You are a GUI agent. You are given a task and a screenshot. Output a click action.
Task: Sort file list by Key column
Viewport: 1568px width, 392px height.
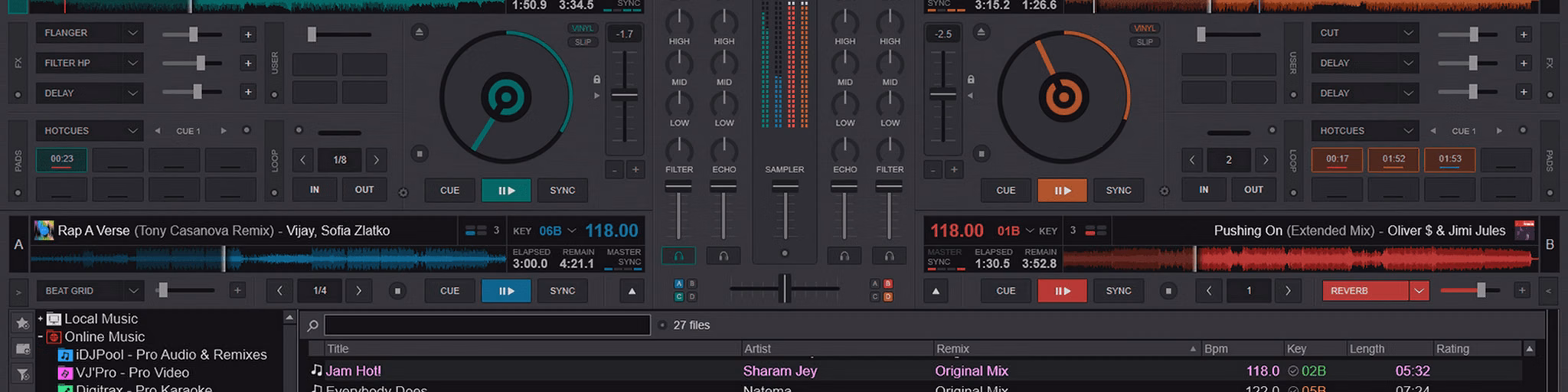(x=1315, y=348)
